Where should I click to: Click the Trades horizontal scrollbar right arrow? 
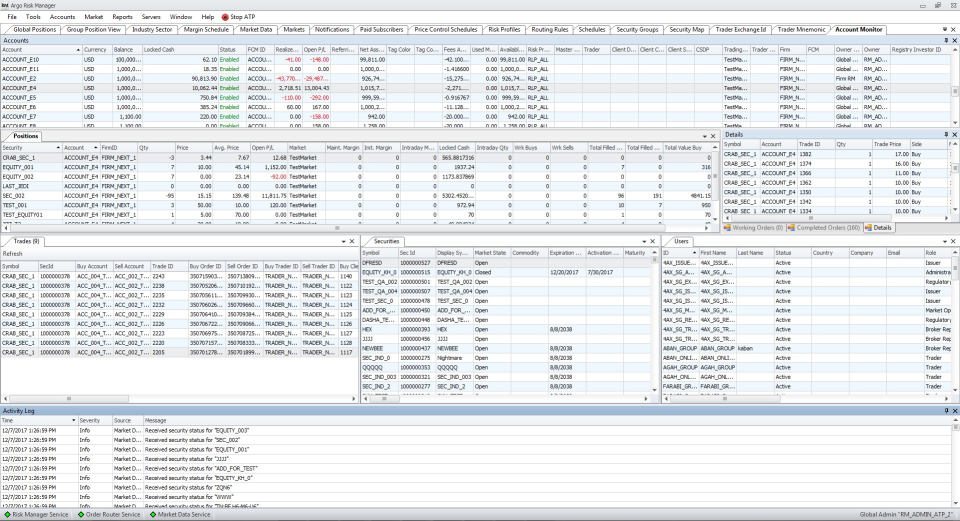pos(354,399)
